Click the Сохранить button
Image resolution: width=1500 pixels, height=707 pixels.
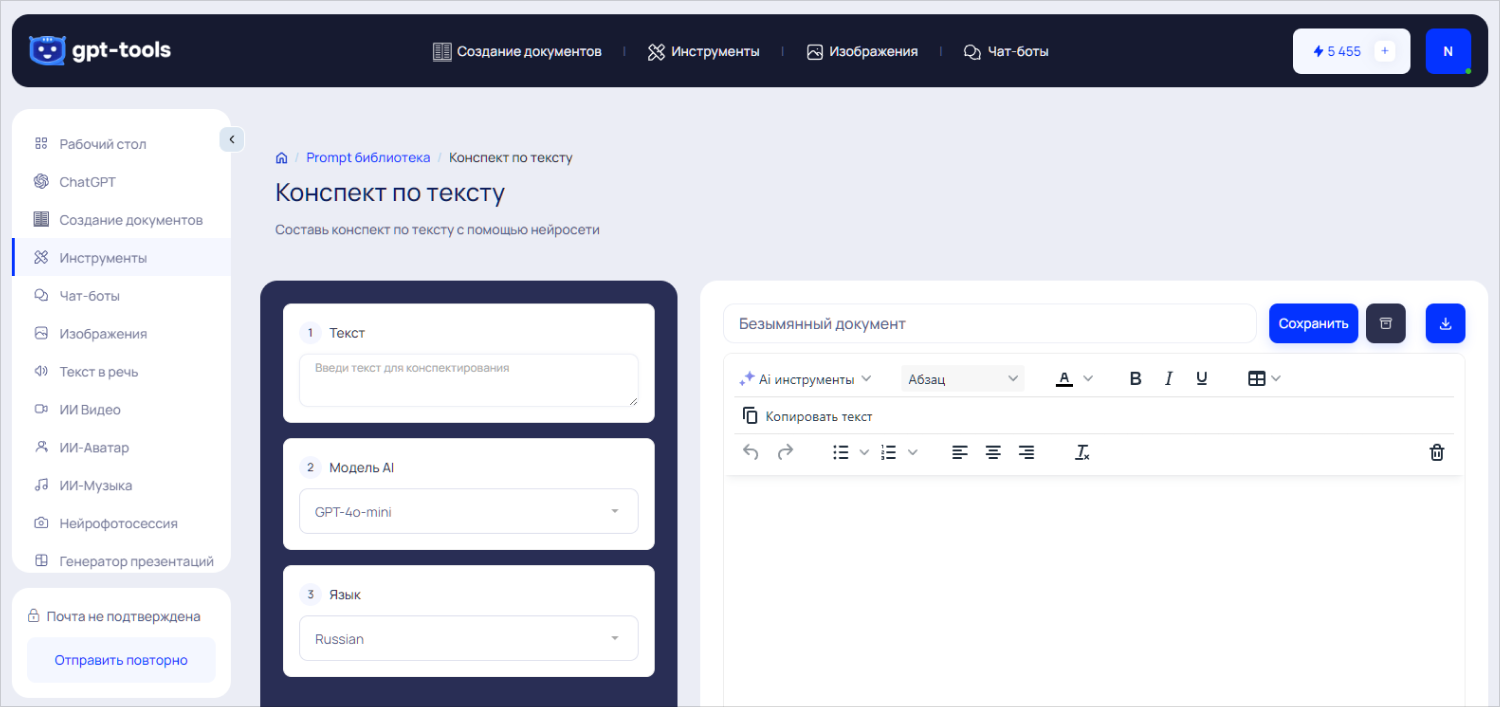click(1313, 323)
